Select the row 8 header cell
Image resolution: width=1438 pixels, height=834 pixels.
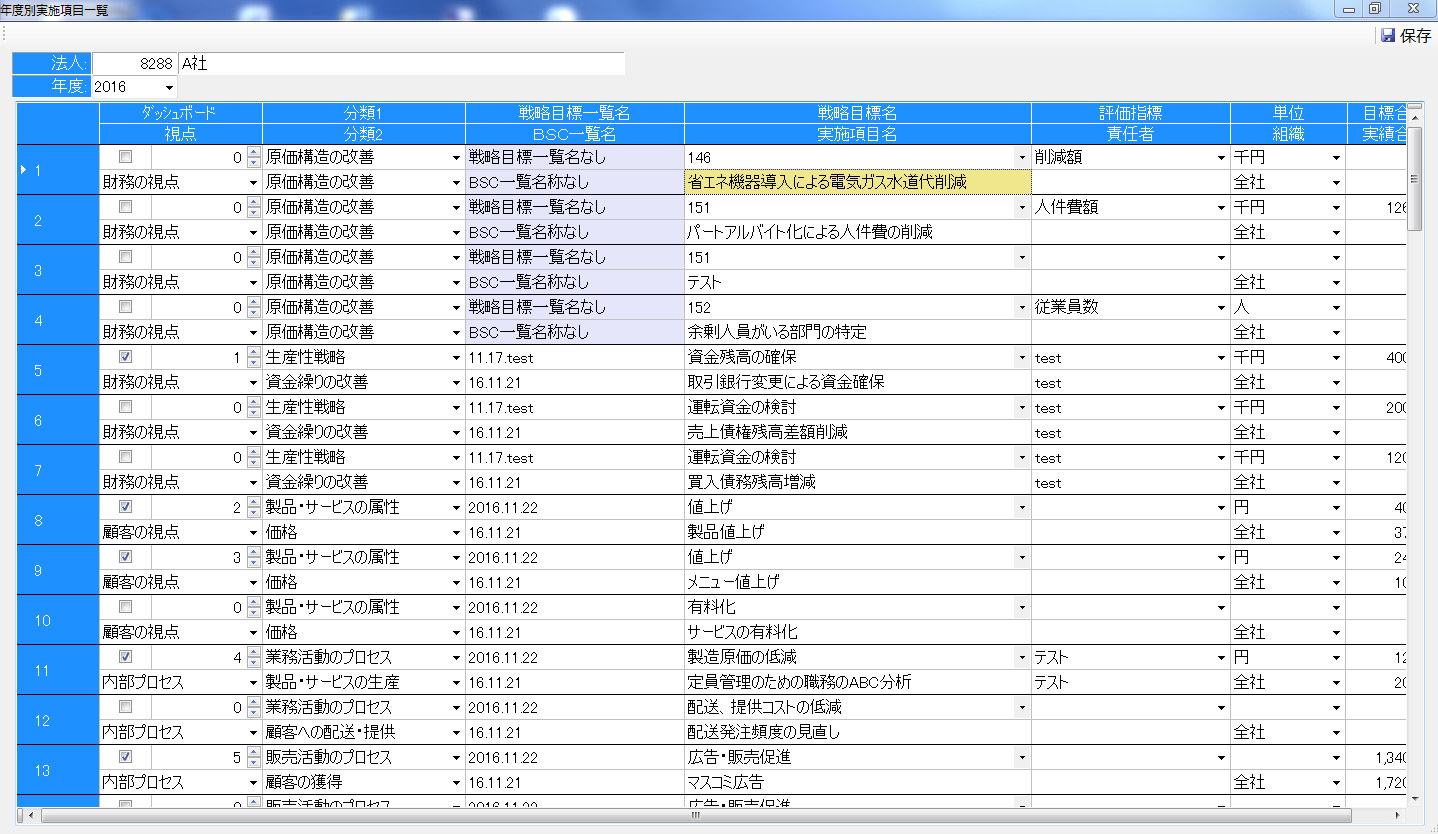coord(57,520)
